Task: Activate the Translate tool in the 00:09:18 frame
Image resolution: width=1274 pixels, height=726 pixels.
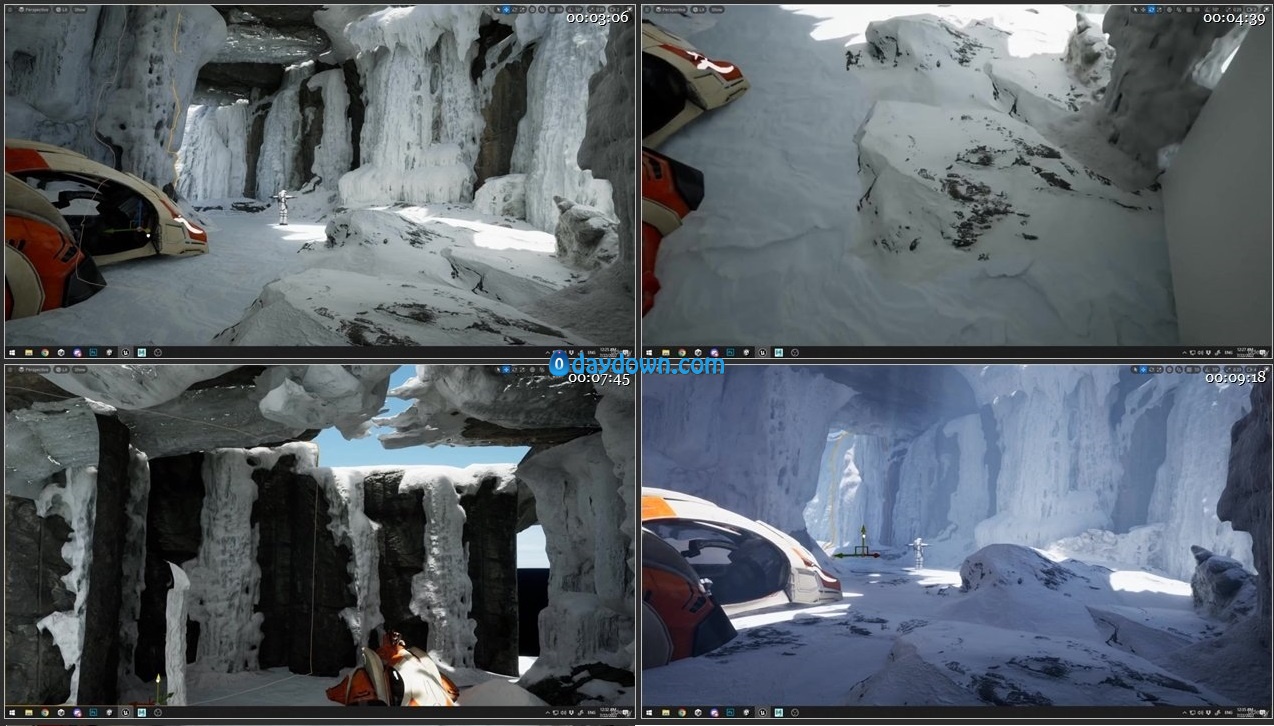Action: (x=1143, y=371)
